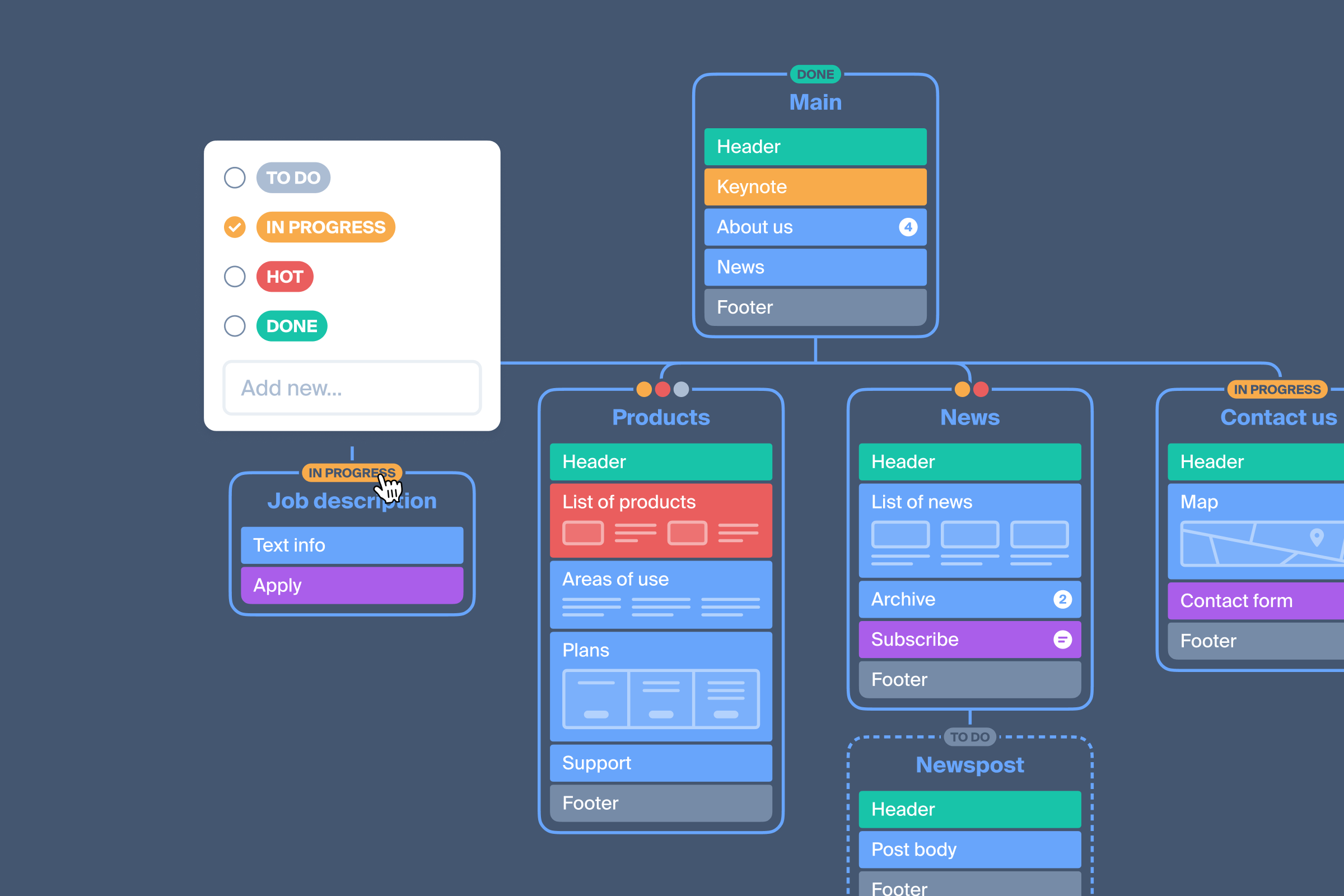Image resolution: width=1344 pixels, height=896 pixels.
Task: Choose the DONE status radio button
Action: [234, 326]
